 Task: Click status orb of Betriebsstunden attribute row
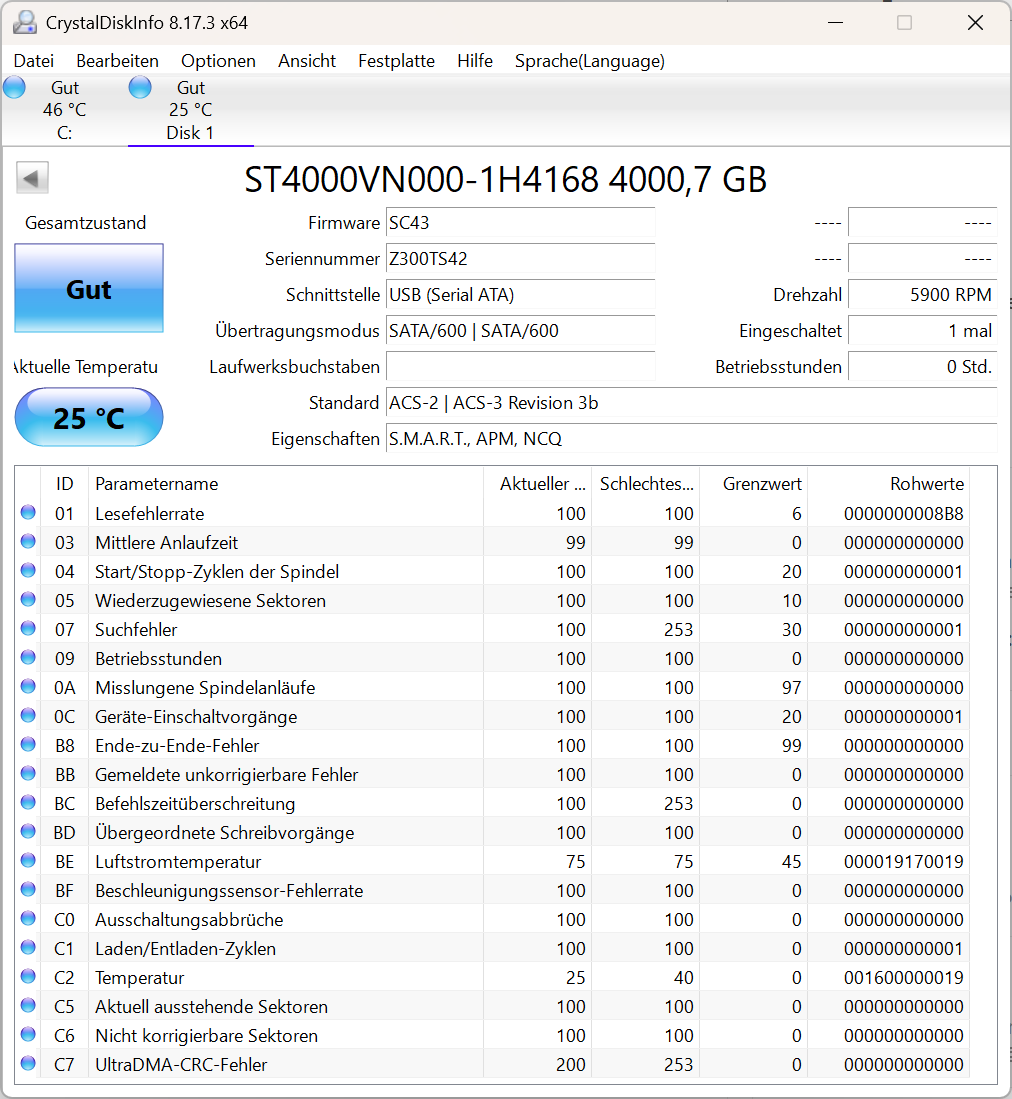[x=28, y=657]
